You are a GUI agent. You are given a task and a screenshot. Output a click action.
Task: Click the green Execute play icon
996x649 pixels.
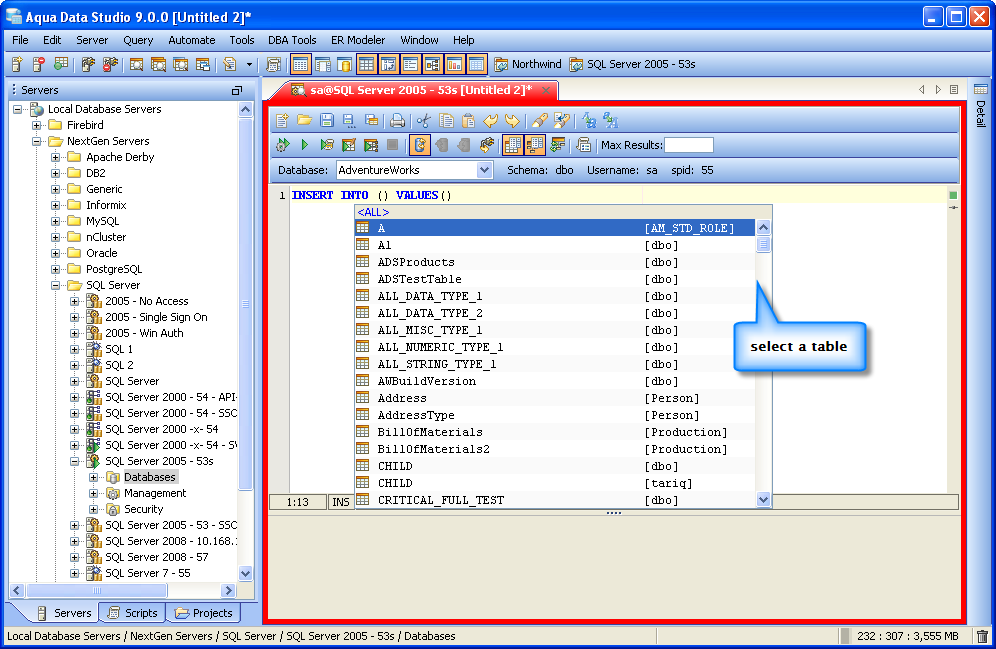tap(304, 145)
